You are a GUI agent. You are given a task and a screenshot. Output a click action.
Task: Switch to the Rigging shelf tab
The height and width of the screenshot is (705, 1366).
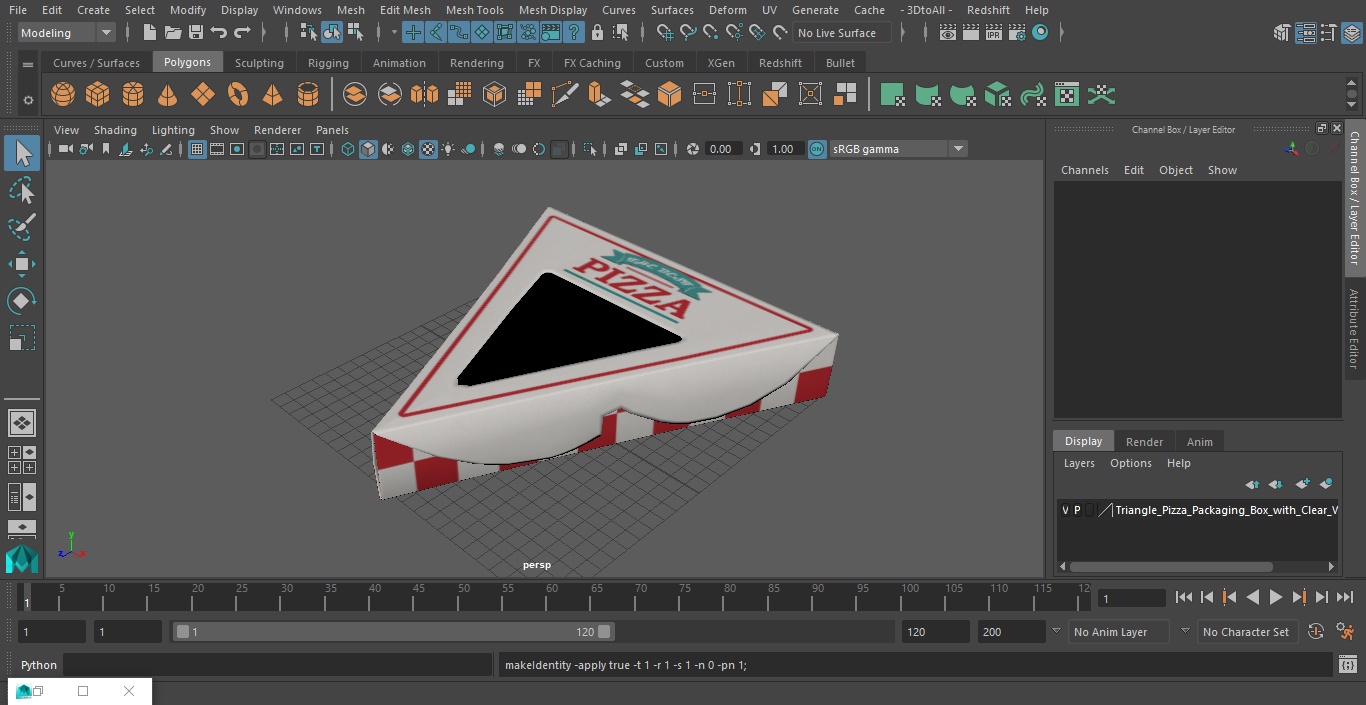328,63
